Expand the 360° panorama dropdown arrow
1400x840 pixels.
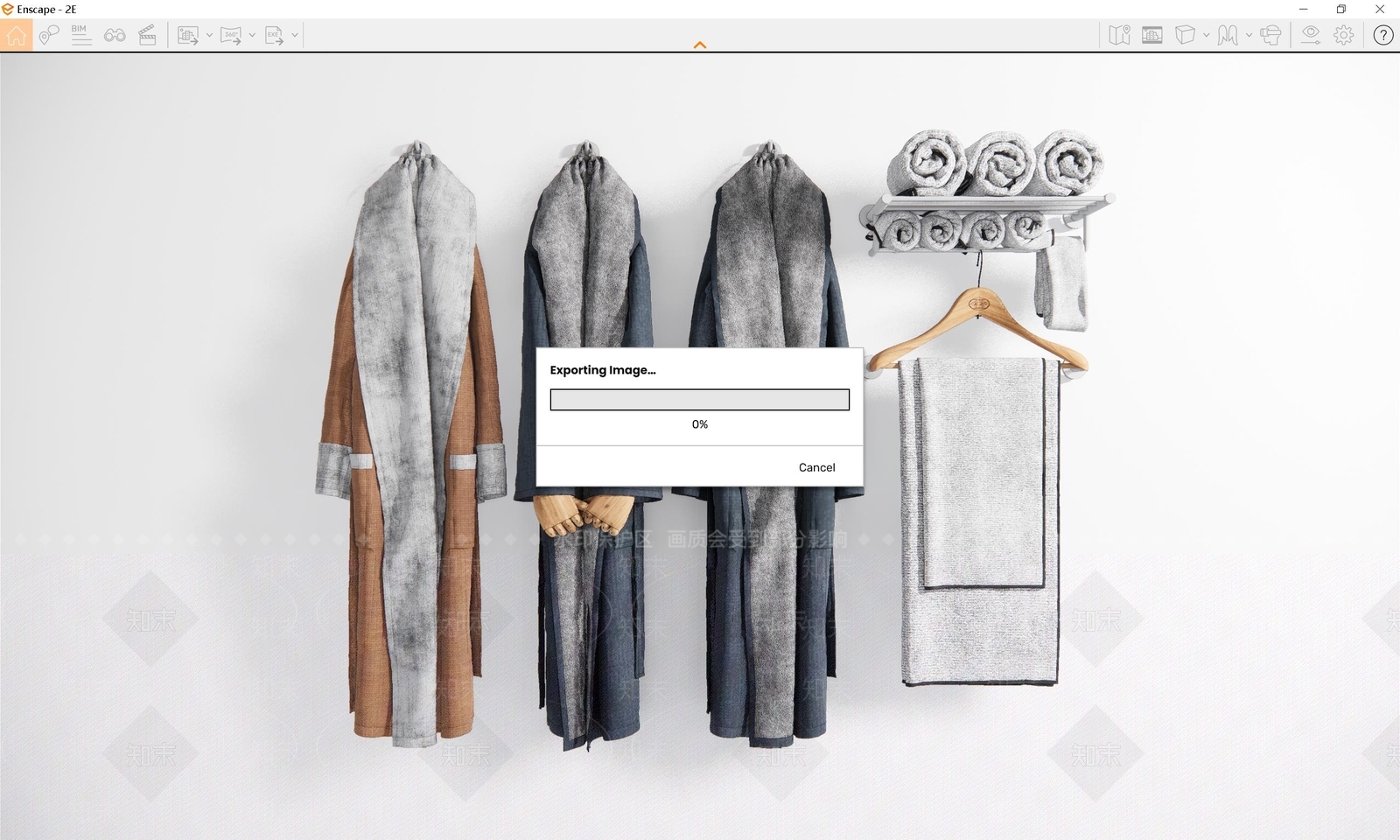[252, 36]
